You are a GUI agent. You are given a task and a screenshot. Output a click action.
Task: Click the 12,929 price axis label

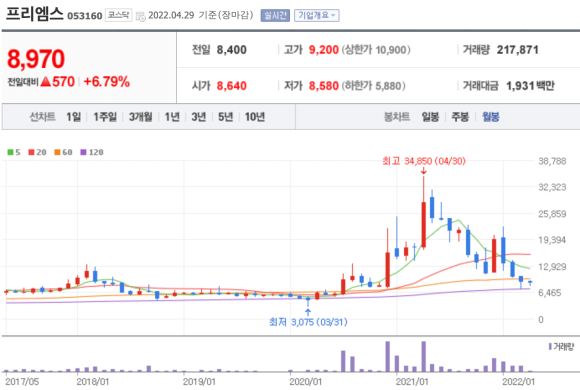[x=552, y=267]
